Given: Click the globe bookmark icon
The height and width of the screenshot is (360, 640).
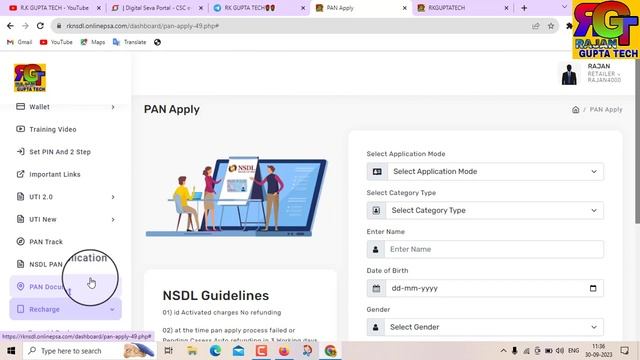Looking at the screenshot, I should point(157,42).
